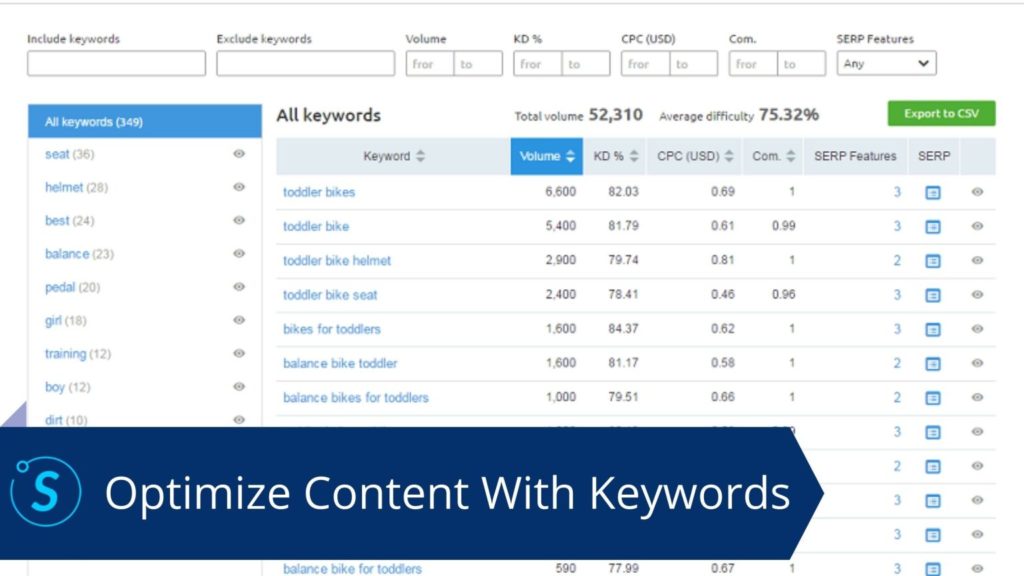1024x576 pixels.
Task: Open SERP view icon for toddler bikes
Action: 932,192
